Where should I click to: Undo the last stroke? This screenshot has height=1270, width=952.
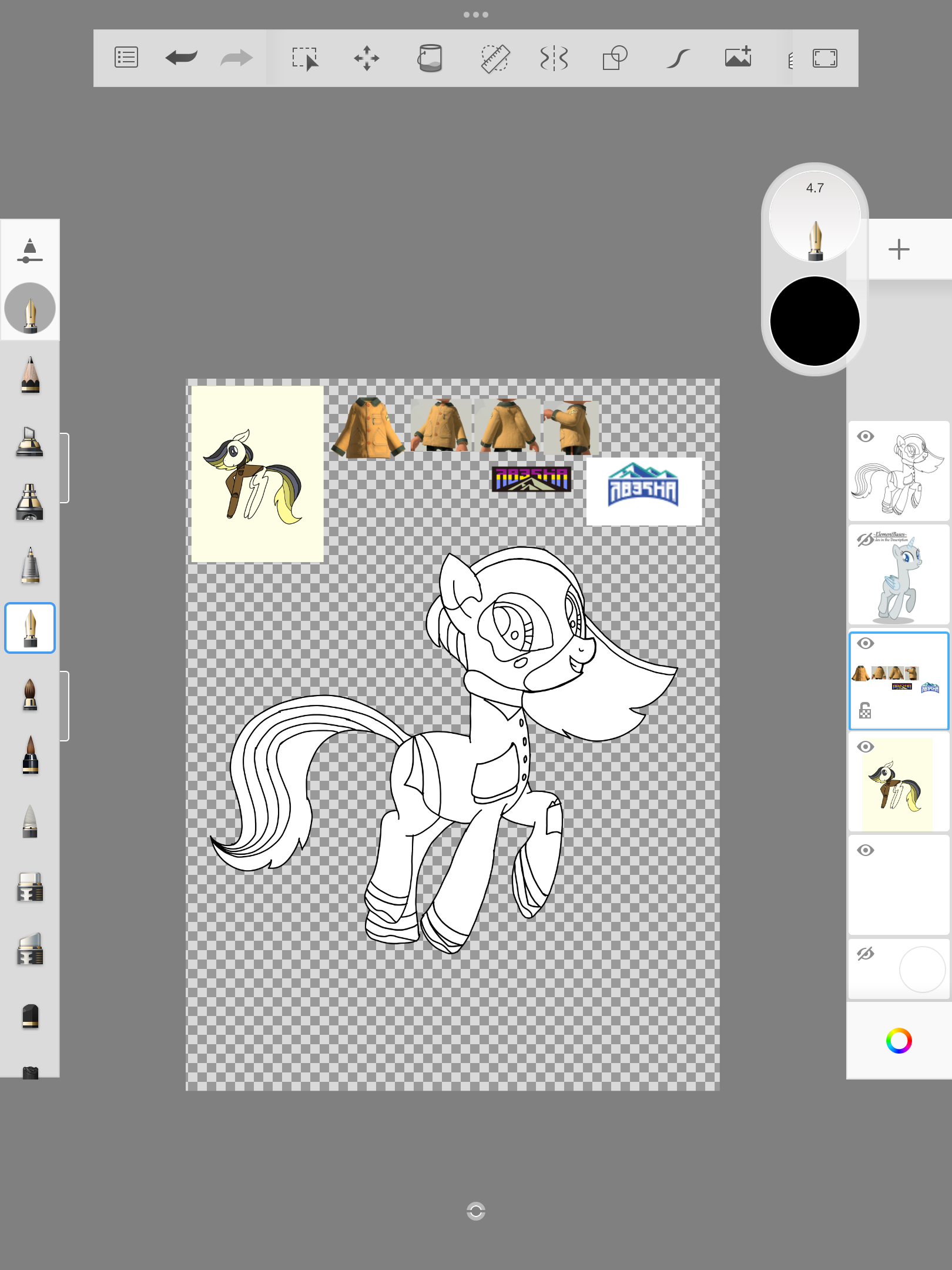tap(181, 58)
